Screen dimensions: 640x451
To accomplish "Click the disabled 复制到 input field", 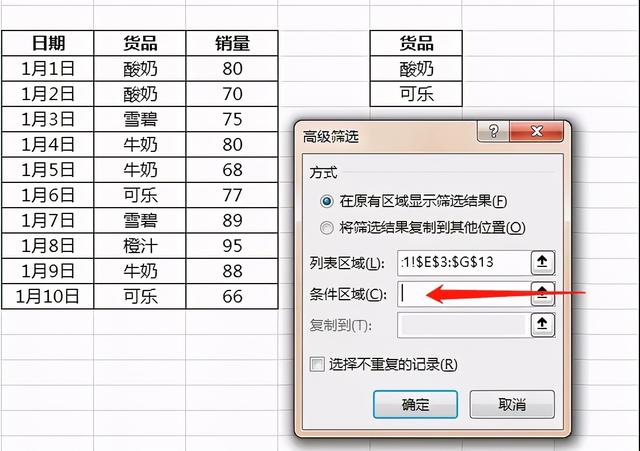I will [x=464, y=325].
